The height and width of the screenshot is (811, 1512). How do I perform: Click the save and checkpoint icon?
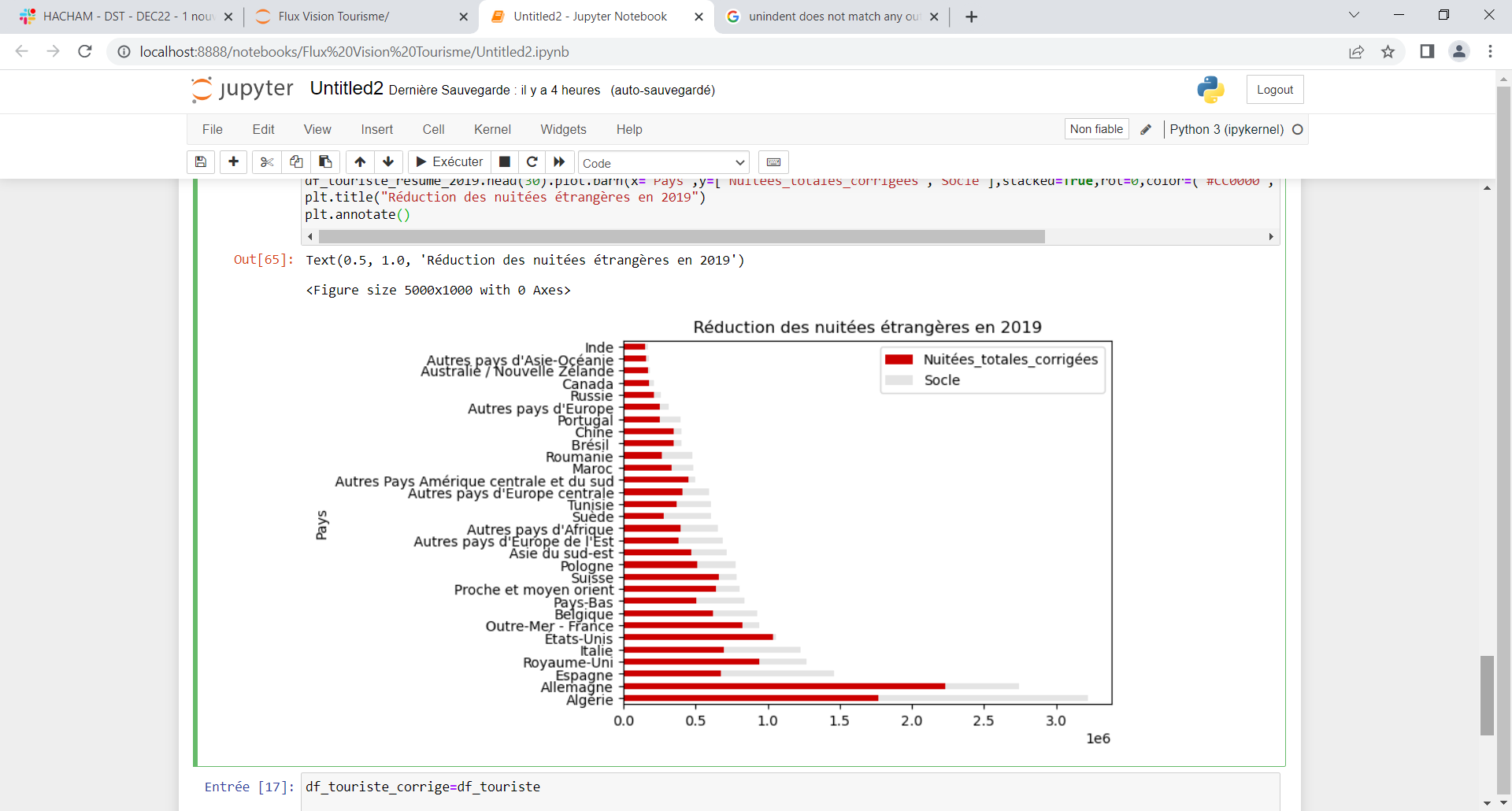click(201, 162)
